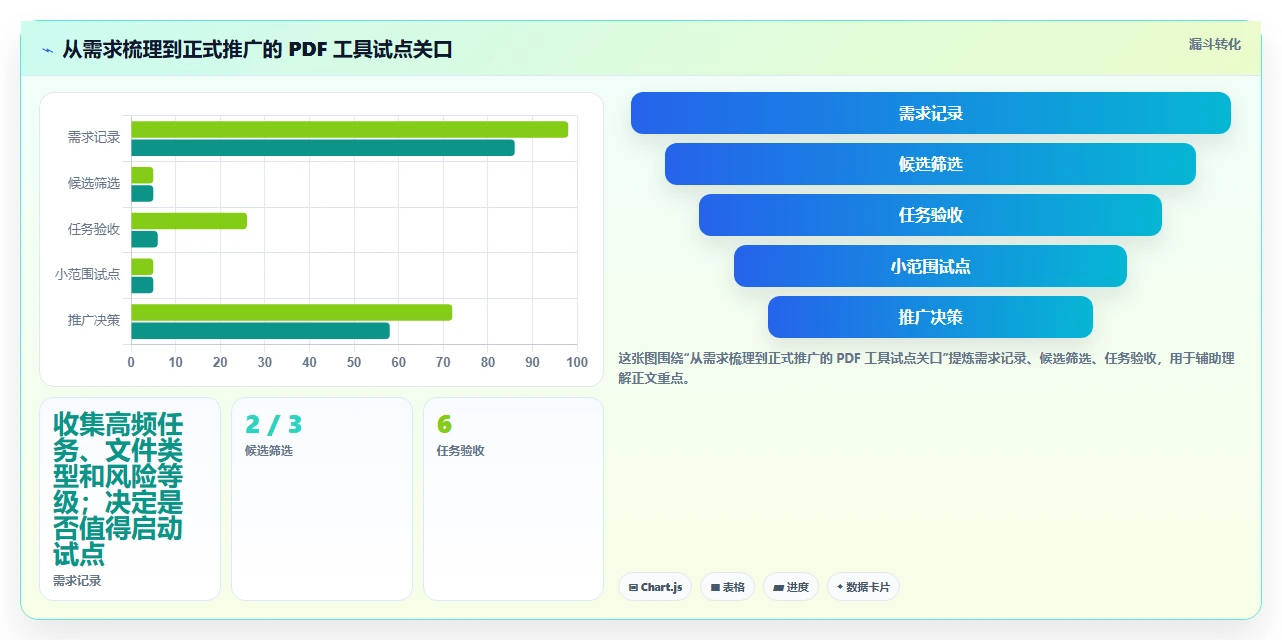This screenshot has height=640, width=1282.
Task: Click the 候选筛选 axis label in the chart
Action: pos(94,183)
